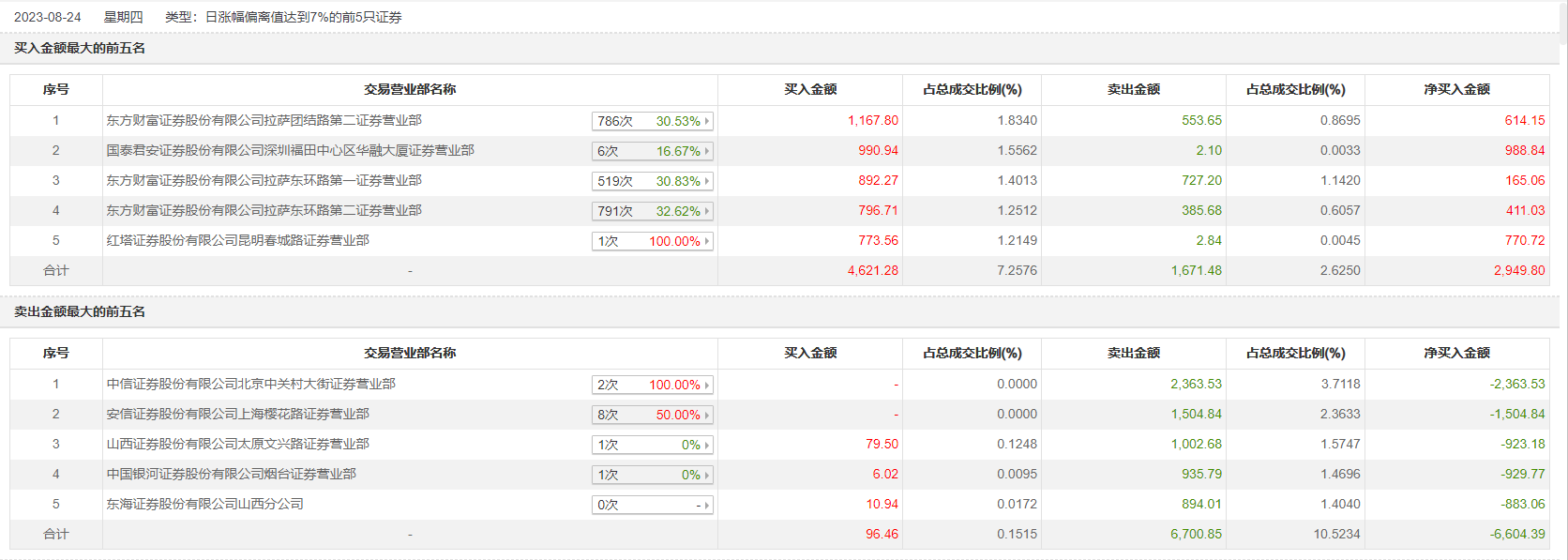
Task: Click 东方财富证券拉萨东环路第一证券营业部 name
Action: tap(264, 181)
